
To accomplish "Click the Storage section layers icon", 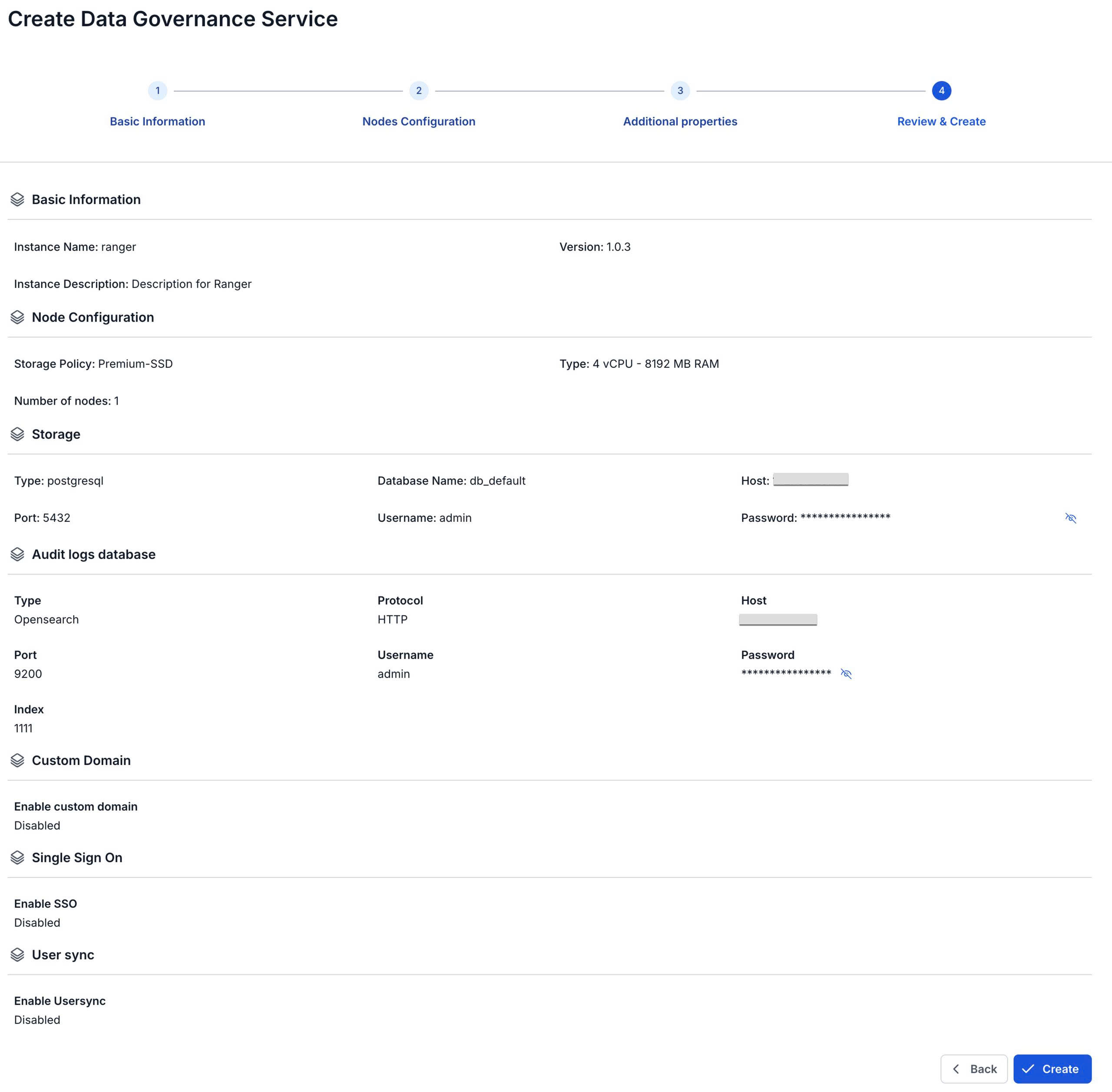I will point(17,434).
